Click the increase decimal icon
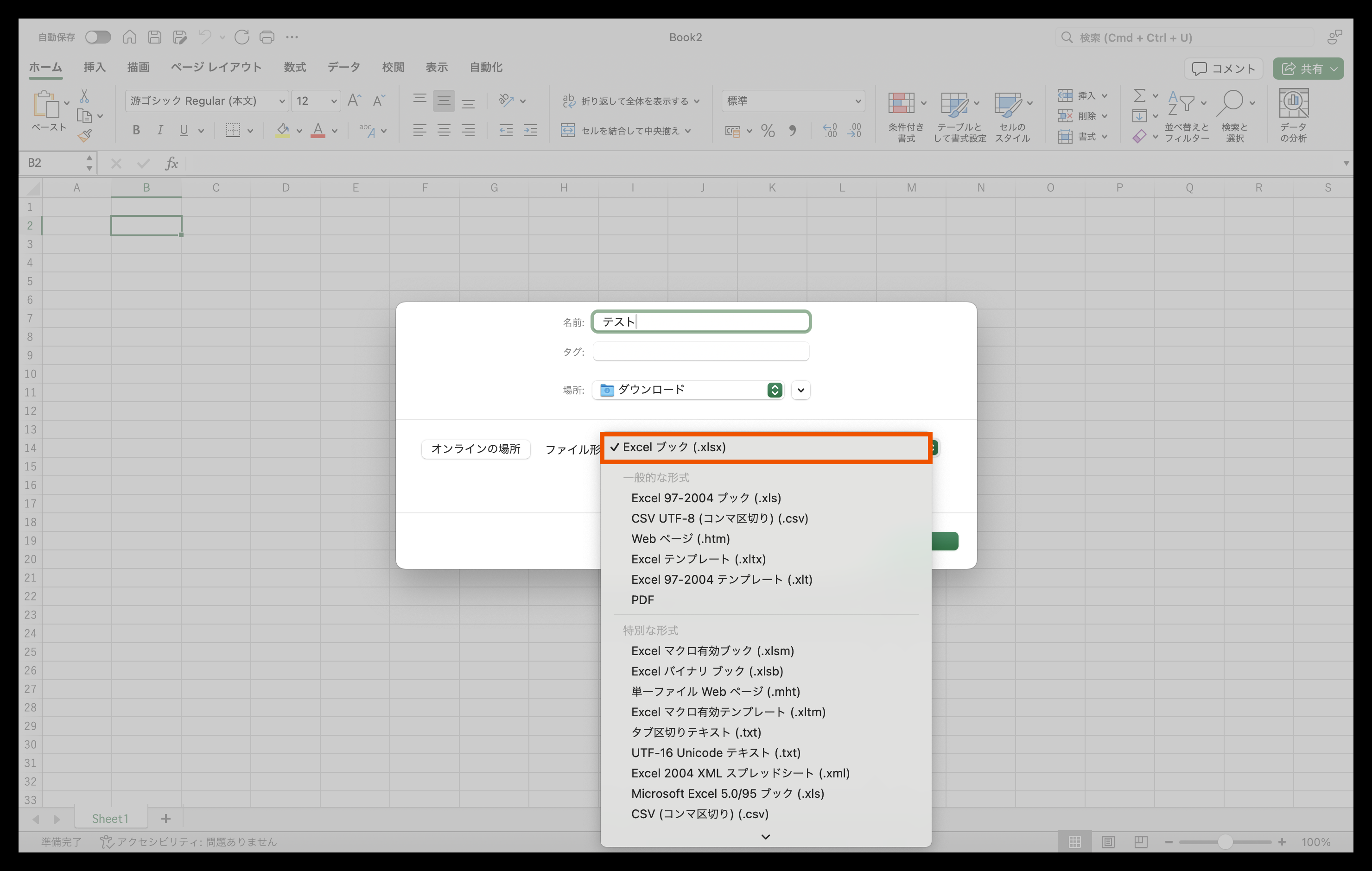The image size is (1372, 871). pos(830,131)
